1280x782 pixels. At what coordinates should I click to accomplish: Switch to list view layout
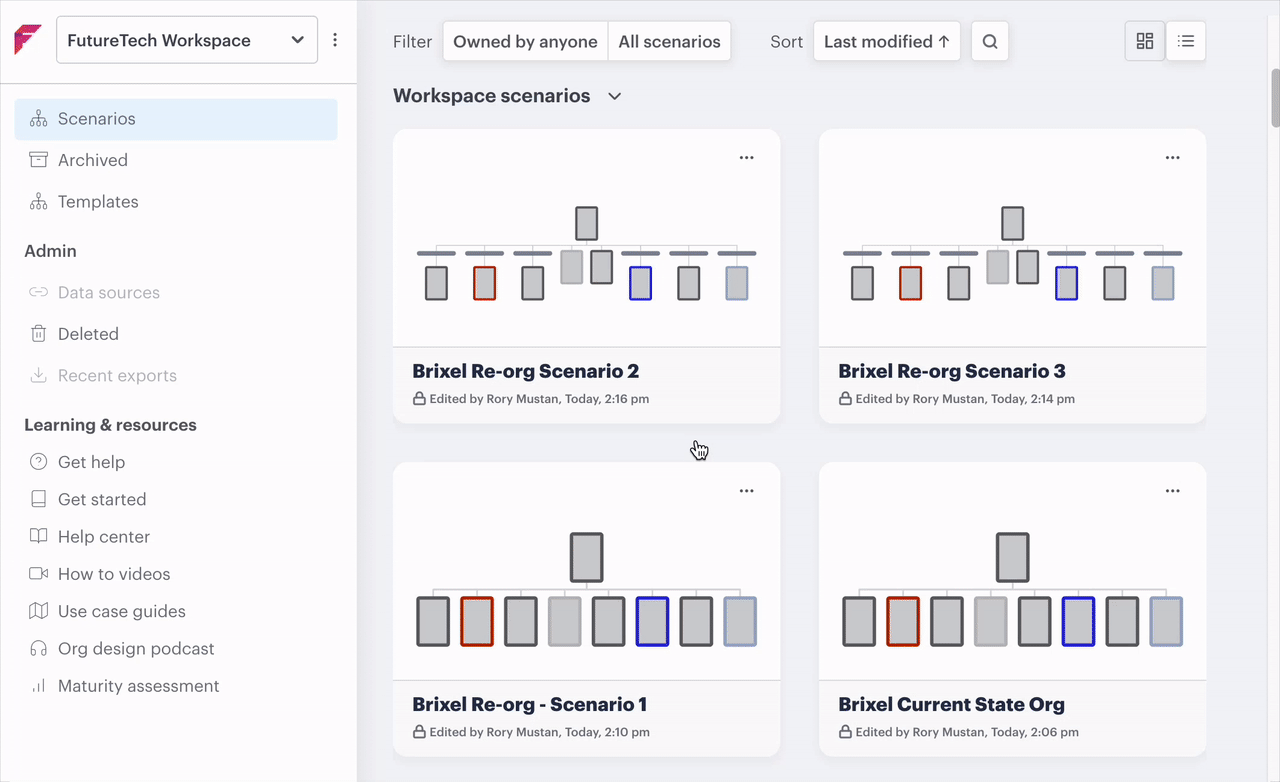tap(1186, 42)
